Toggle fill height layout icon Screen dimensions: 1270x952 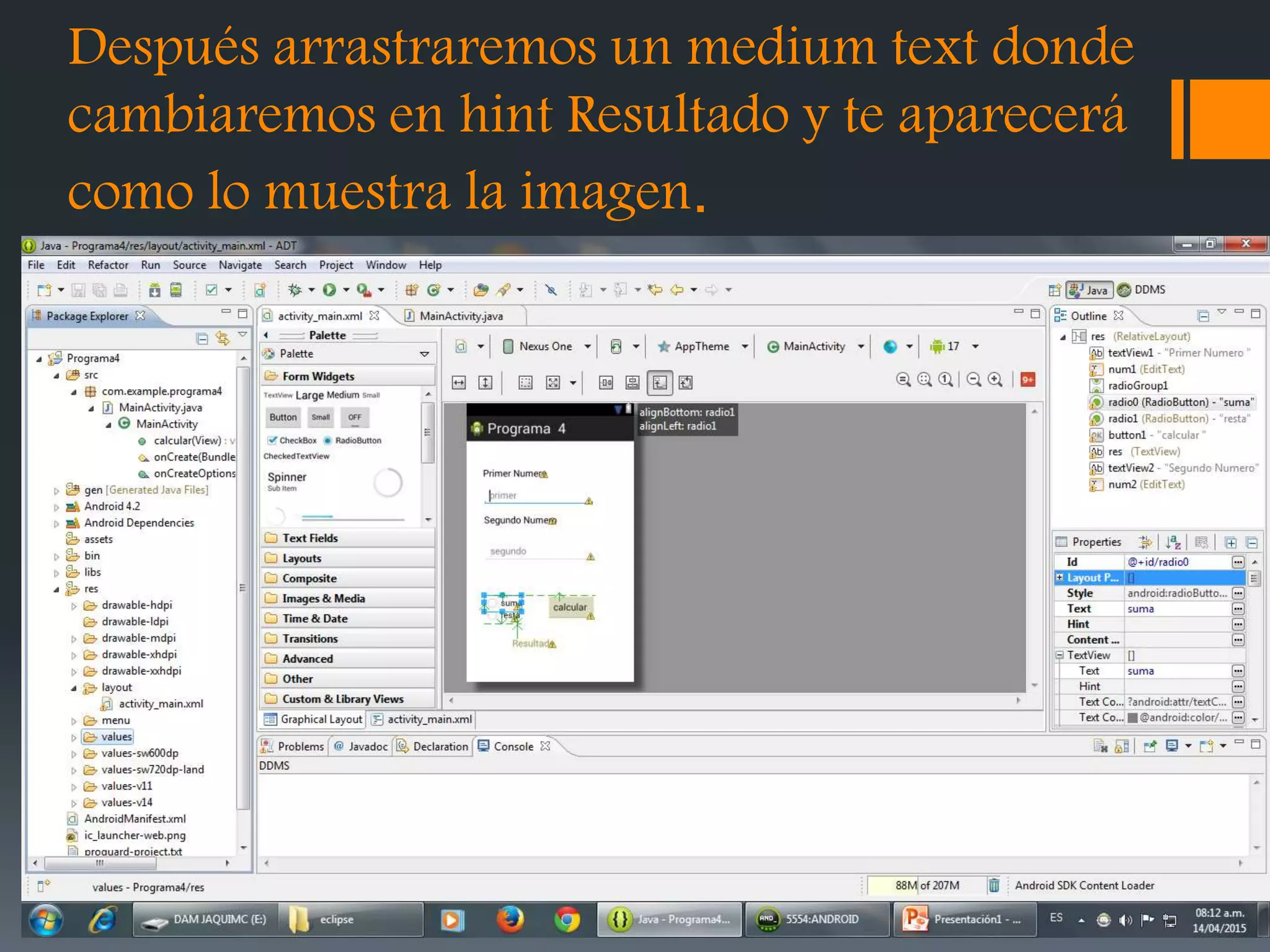pos(486,383)
